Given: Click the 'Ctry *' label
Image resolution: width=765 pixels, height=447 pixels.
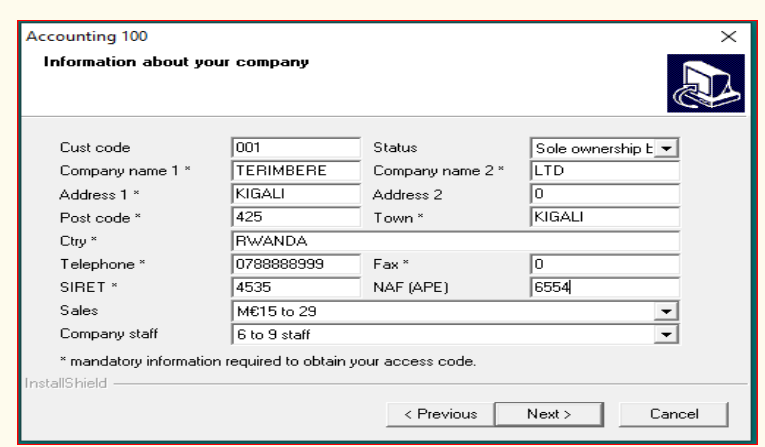Looking at the screenshot, I should pos(78,241).
